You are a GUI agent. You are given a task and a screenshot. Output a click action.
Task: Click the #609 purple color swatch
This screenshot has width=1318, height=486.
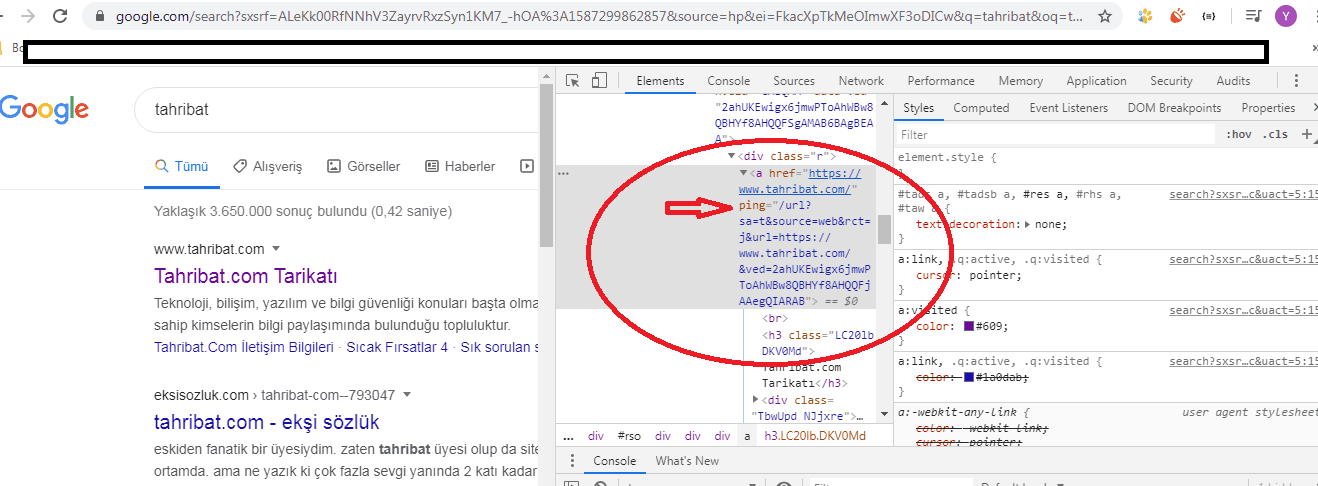970,326
